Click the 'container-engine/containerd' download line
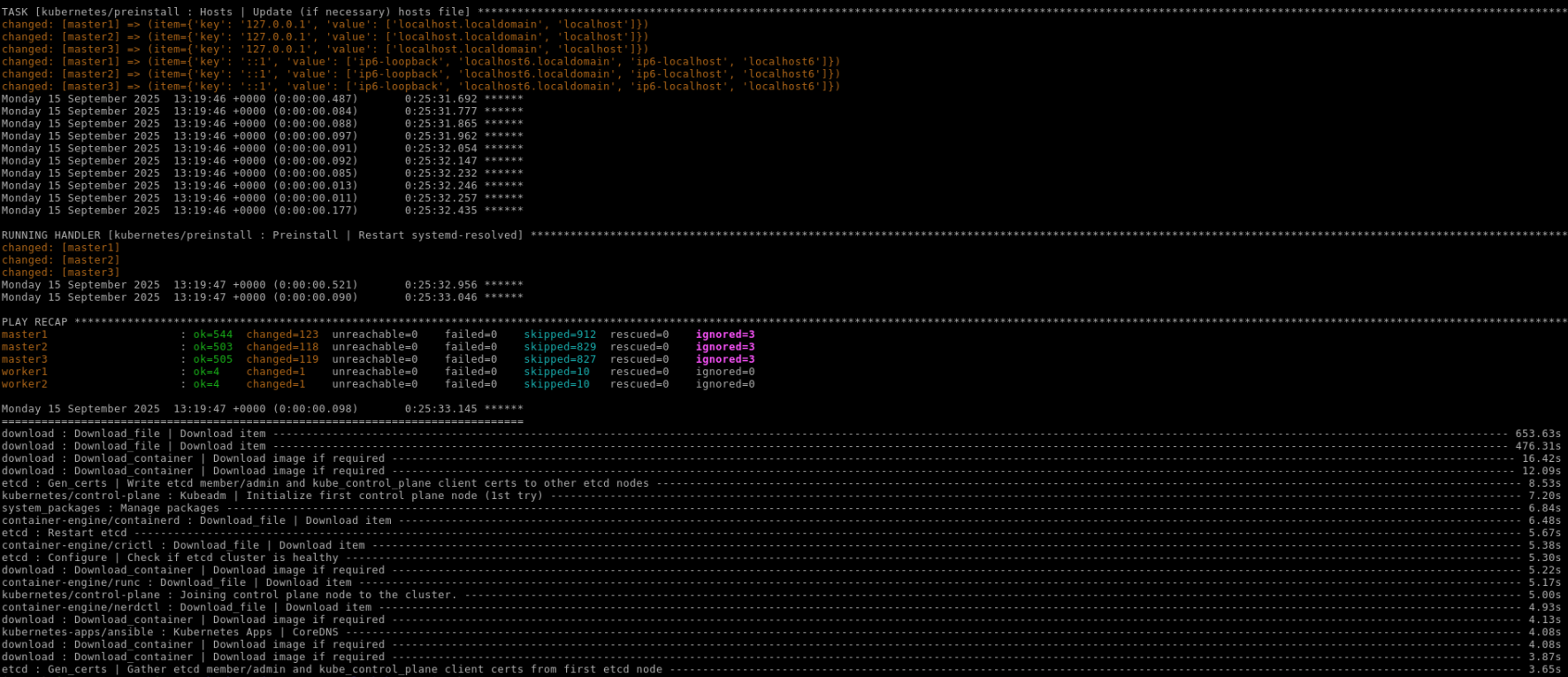1568x677 pixels. pyautogui.click(x=781, y=520)
